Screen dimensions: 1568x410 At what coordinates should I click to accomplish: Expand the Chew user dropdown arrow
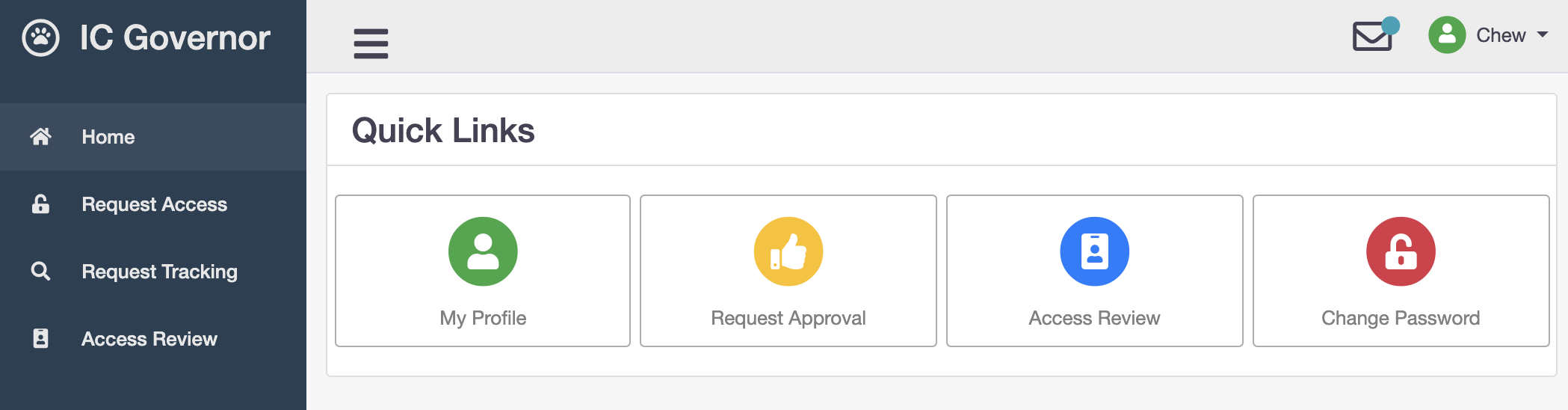[x=1543, y=35]
